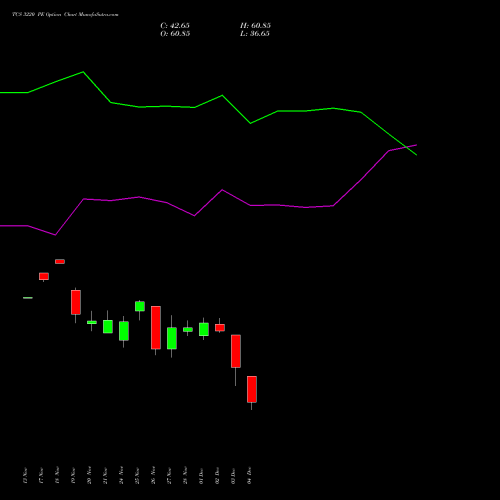Select the 28 Nov date label
This screenshot has height=500, width=500.
[x=185, y=476]
